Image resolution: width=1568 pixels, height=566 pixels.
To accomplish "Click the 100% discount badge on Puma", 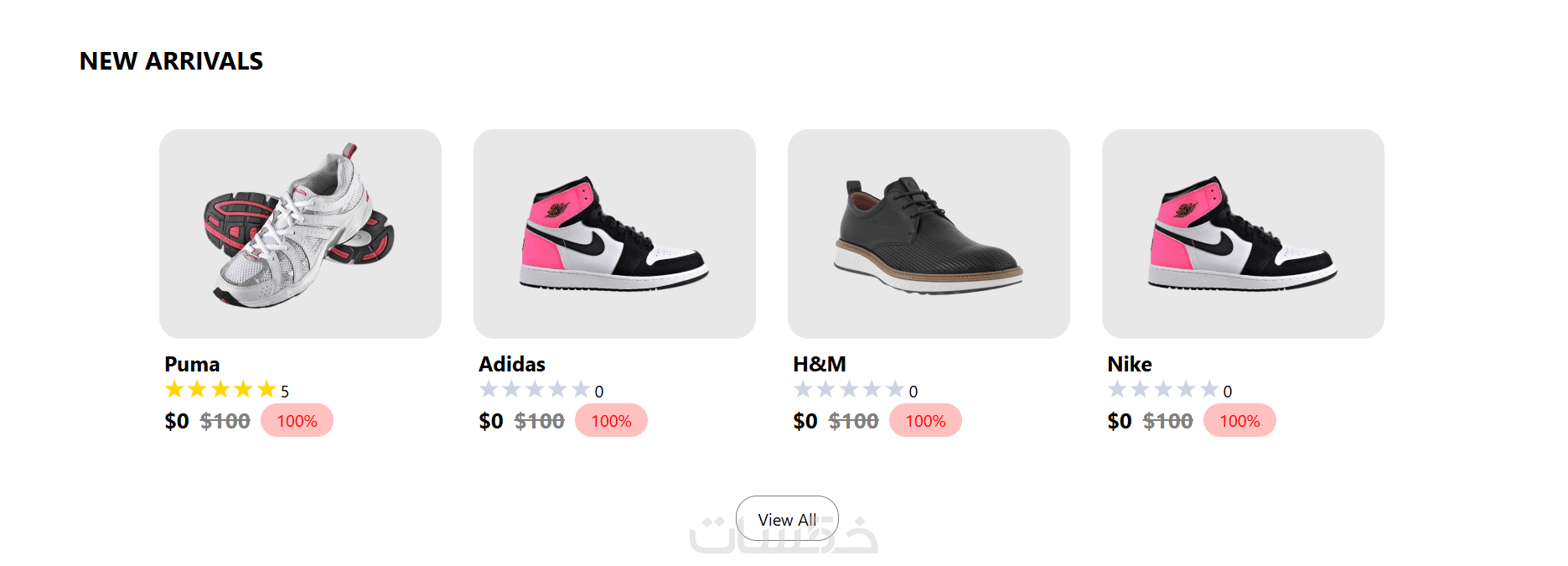I will click(297, 421).
